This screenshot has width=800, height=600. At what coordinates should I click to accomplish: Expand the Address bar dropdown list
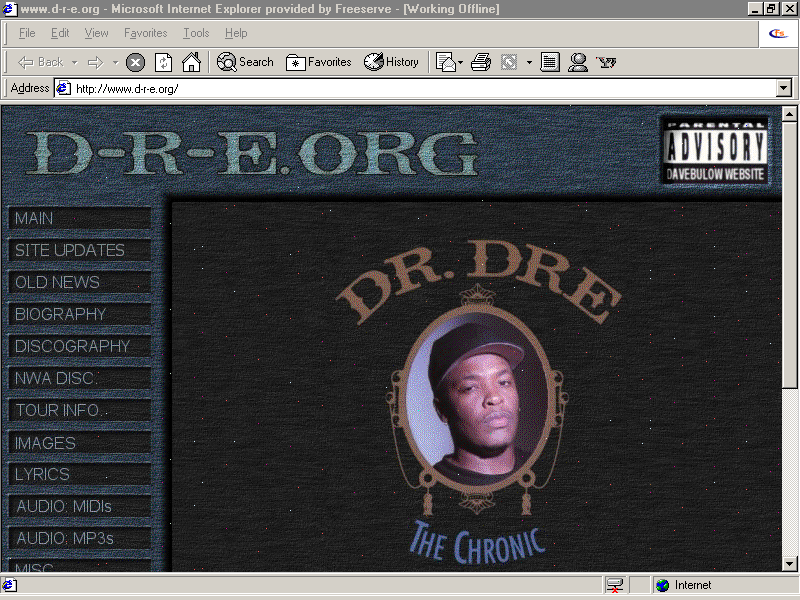click(784, 88)
